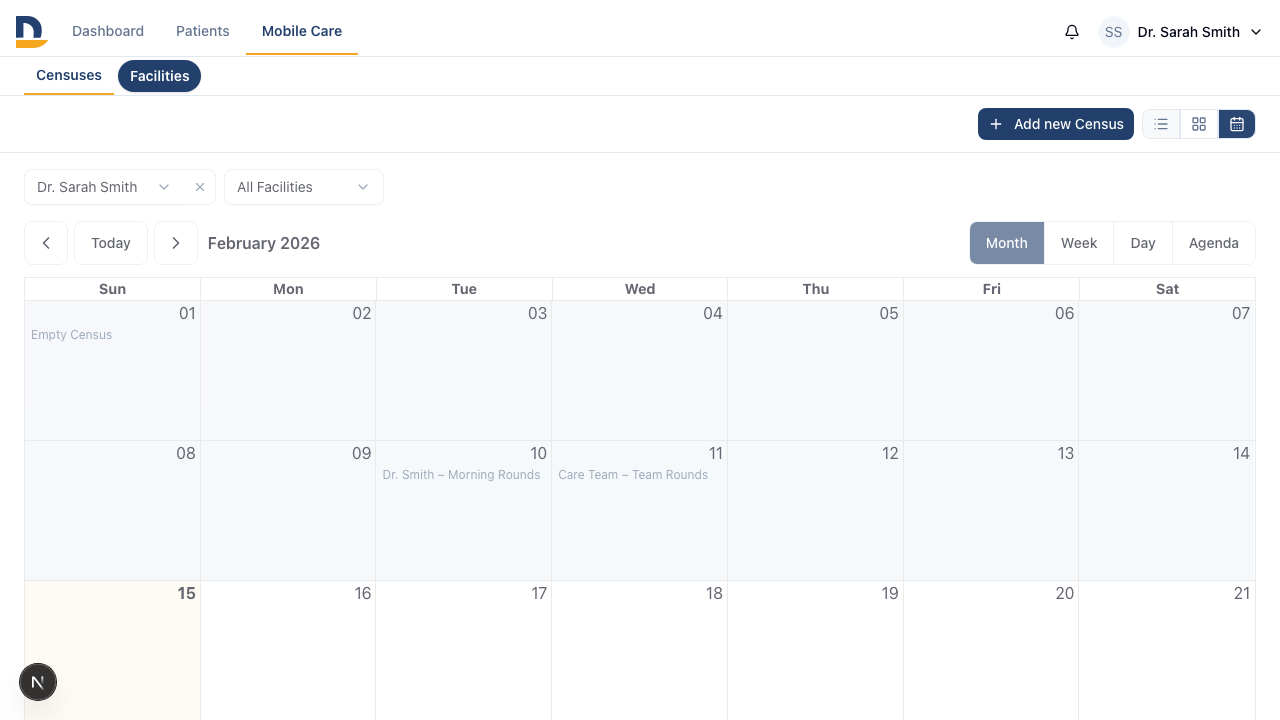Open Dr. Smith – Morning Rounds event
1280x720 pixels.
coord(462,475)
